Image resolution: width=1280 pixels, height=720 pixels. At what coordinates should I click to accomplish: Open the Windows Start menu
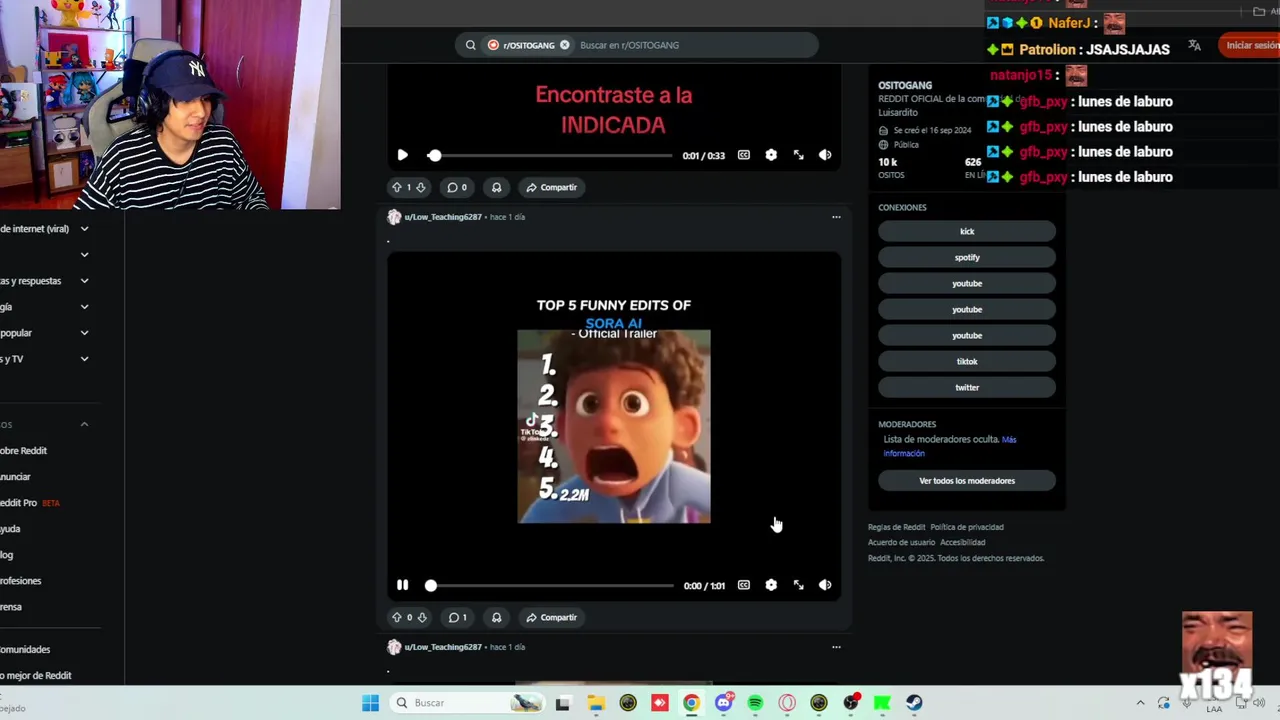[370, 703]
